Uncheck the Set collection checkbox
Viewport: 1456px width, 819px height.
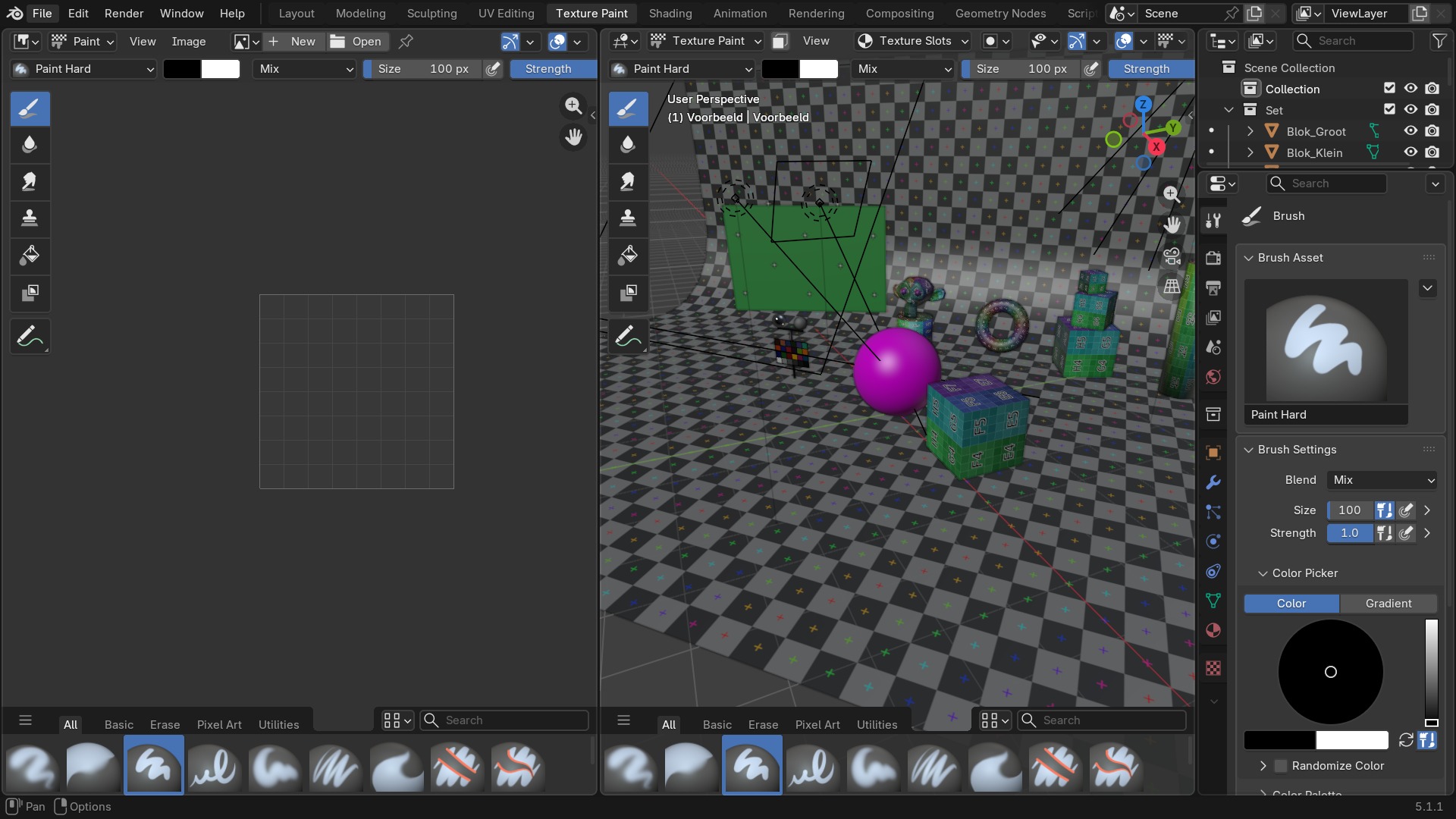1389,110
